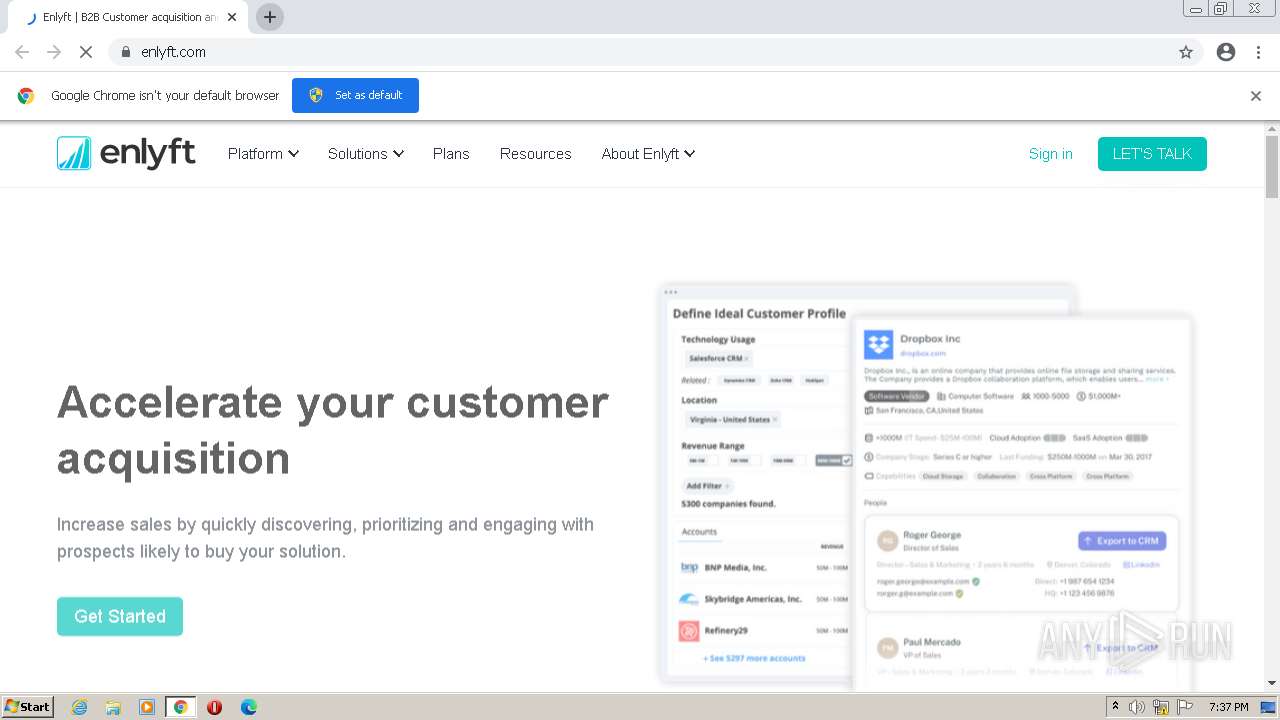Open the Chrome profile icon
Screen dimensions: 1280x720
pyautogui.click(x=1226, y=52)
